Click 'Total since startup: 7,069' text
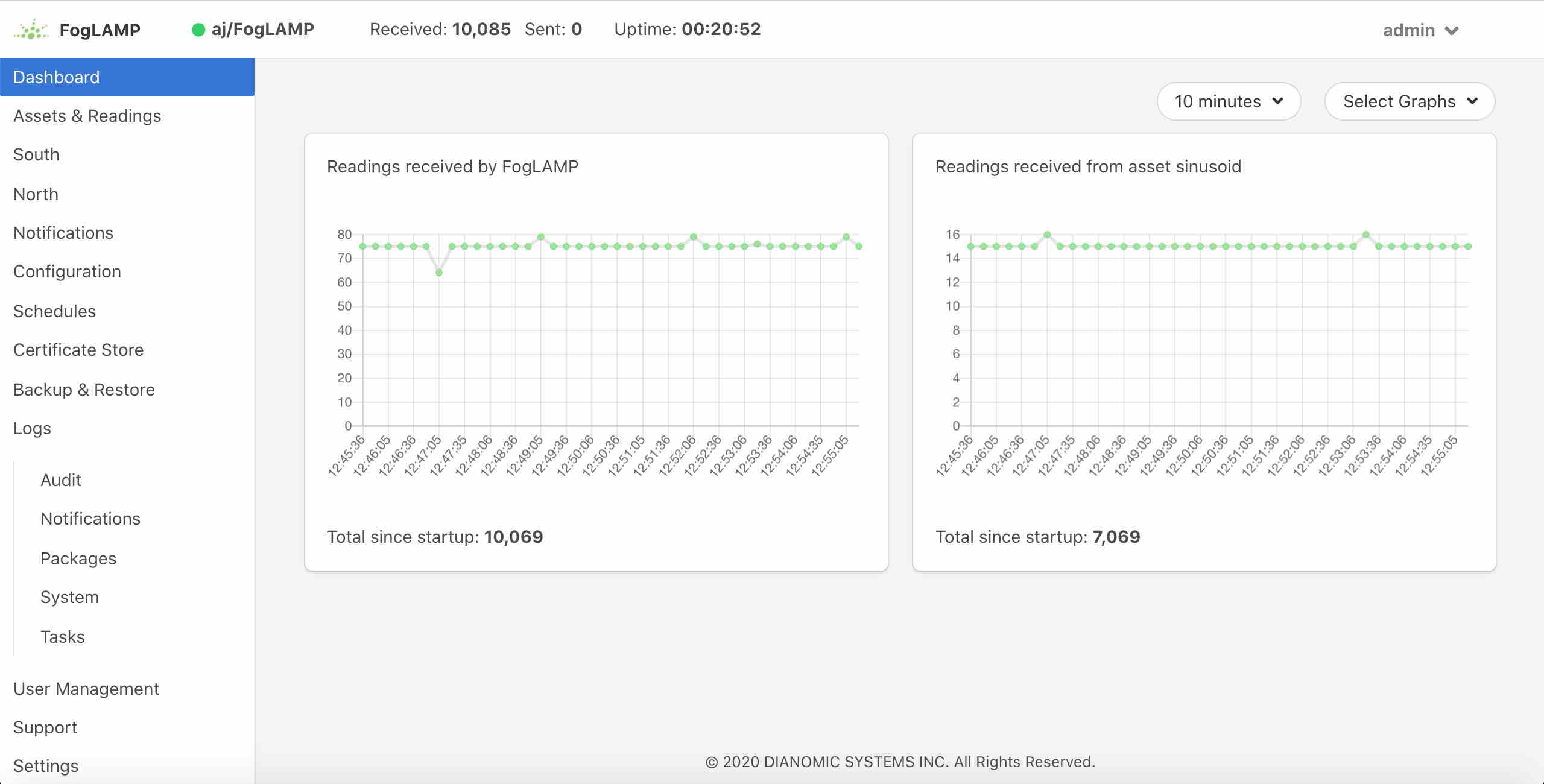The width and height of the screenshot is (1544, 784). (x=1037, y=537)
